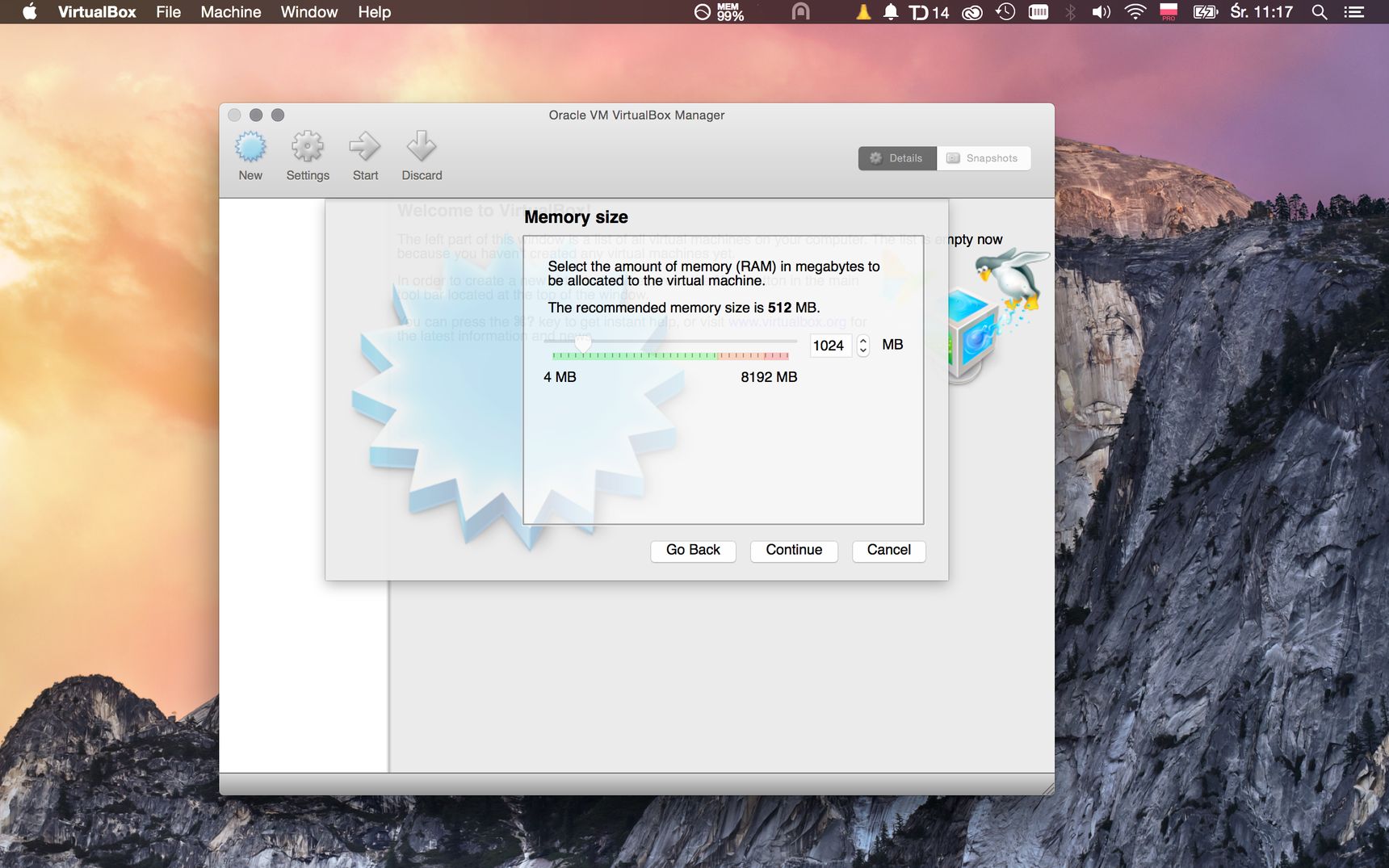Click the Discard toolbar icon
The image size is (1389, 868).
pos(422,146)
